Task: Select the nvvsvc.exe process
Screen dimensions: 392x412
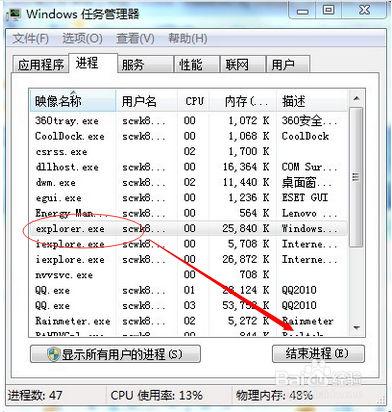Action: (x=189, y=275)
